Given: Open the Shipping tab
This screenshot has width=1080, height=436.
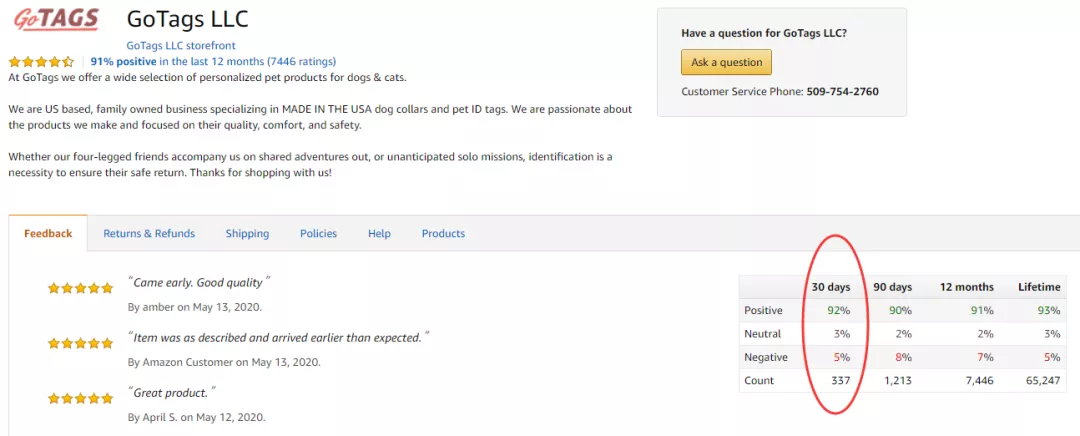Looking at the screenshot, I should point(247,233).
